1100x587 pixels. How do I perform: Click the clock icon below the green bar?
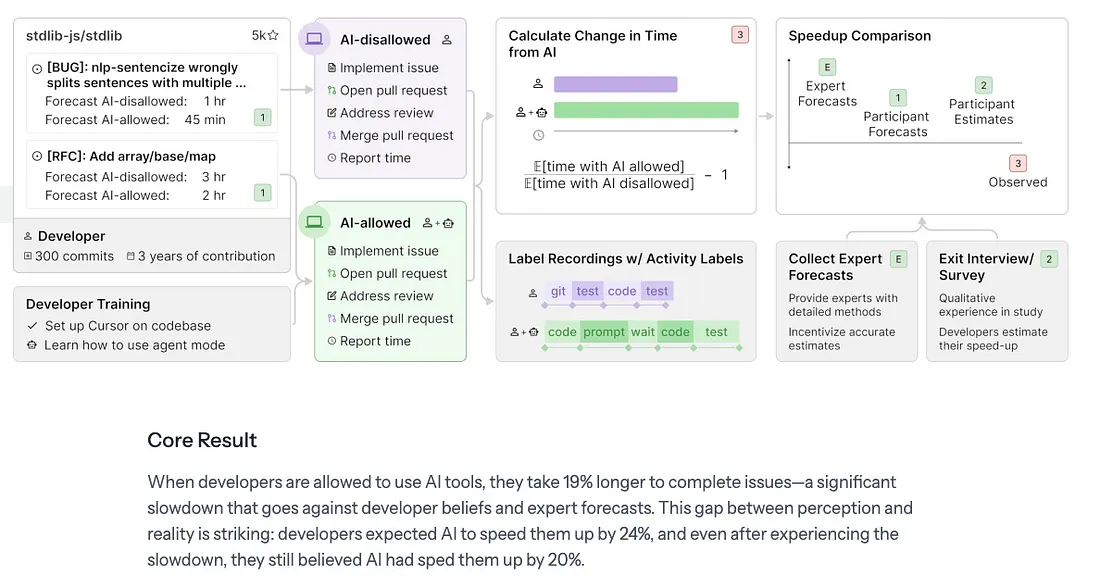point(538,134)
